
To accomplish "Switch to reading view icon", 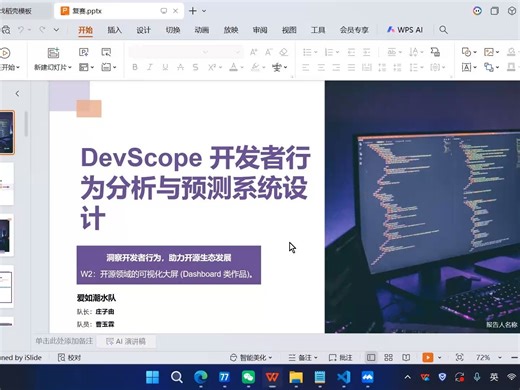I will pyautogui.click(x=406, y=358).
